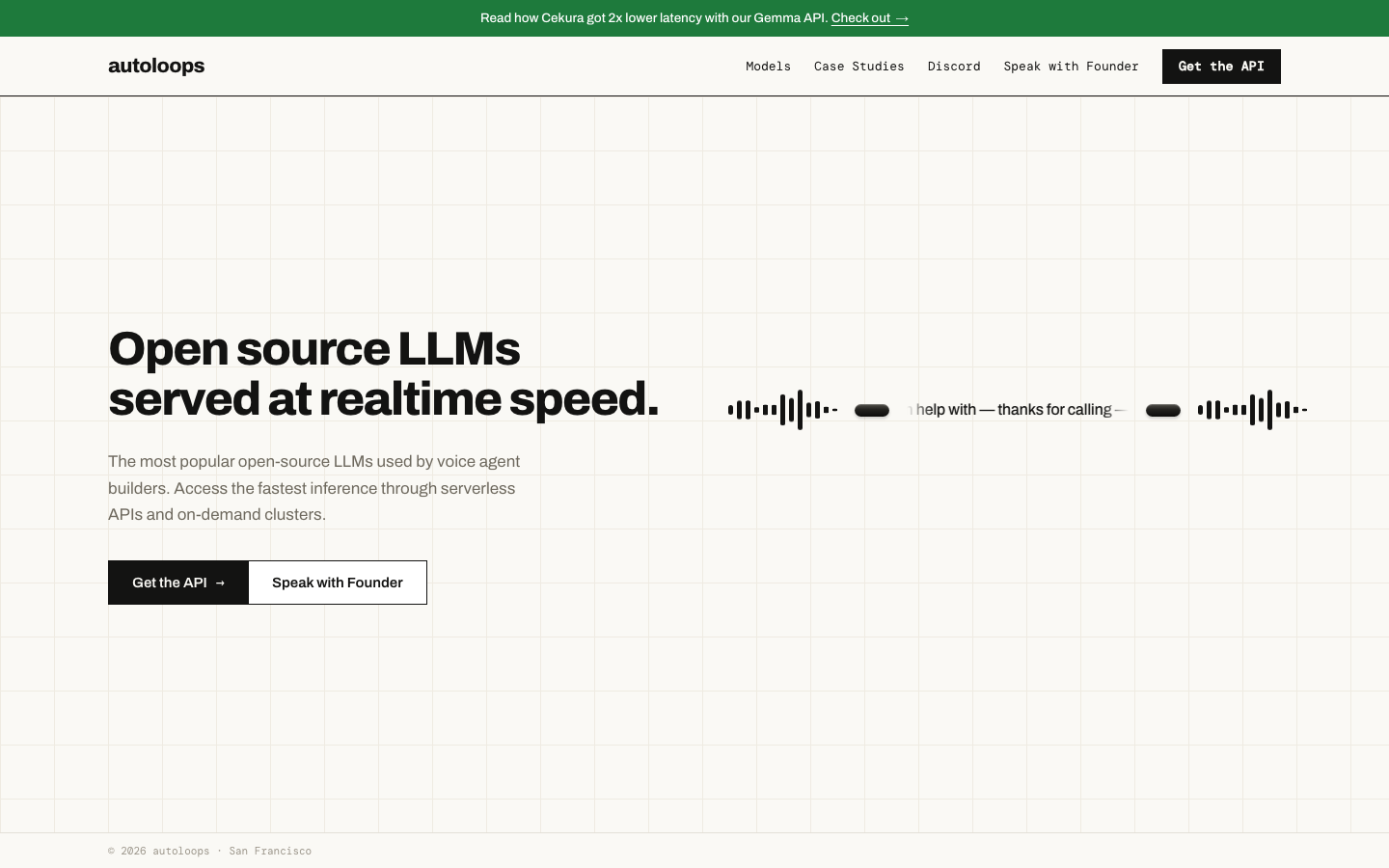Click the black Get the API header button
This screenshot has height=868, width=1389.
pos(1221,67)
